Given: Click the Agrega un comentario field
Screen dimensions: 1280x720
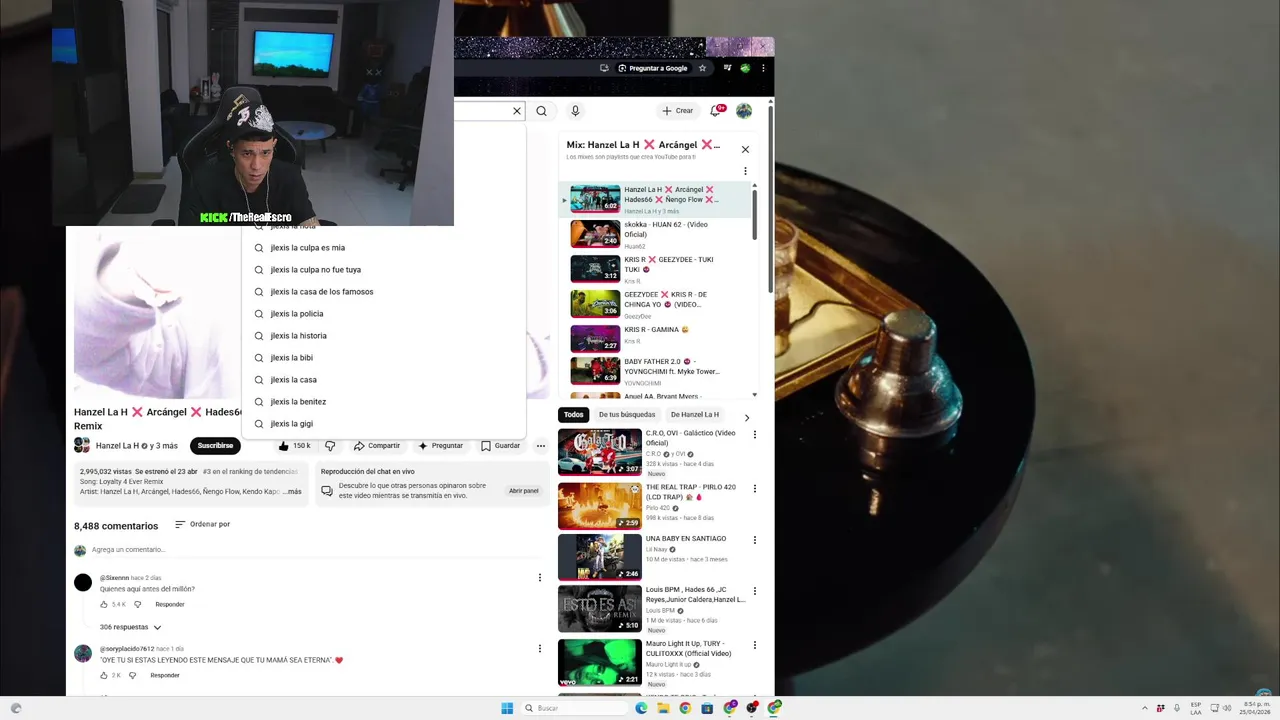Looking at the screenshot, I should click(318, 550).
